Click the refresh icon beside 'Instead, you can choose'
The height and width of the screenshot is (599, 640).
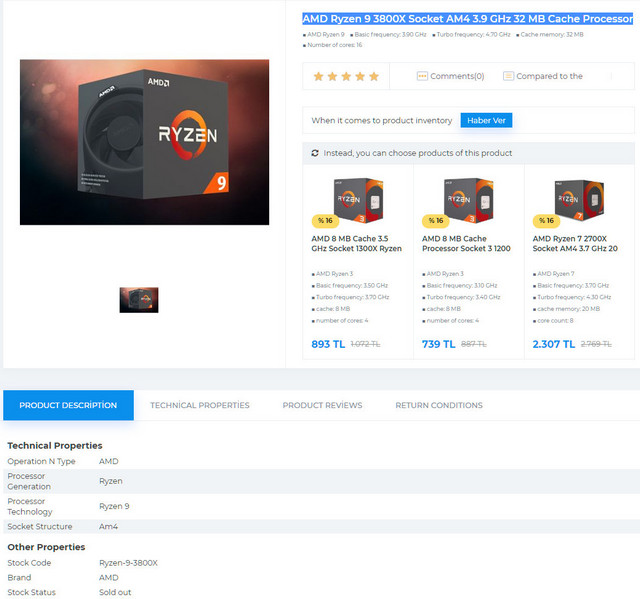(x=315, y=153)
